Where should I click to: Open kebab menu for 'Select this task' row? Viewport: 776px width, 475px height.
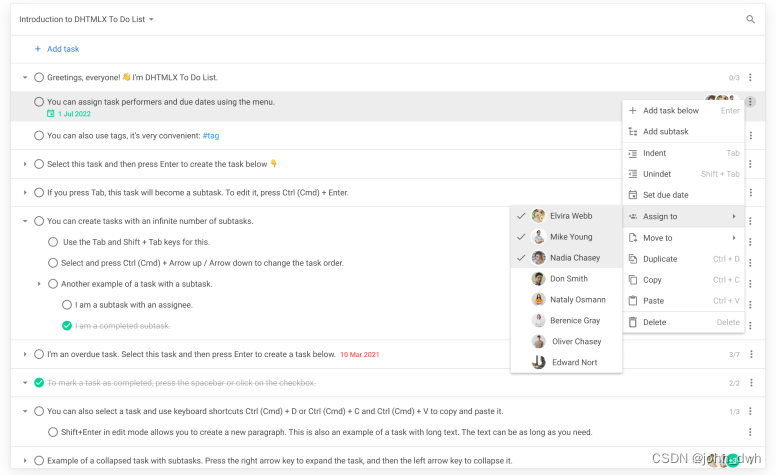click(x=750, y=164)
